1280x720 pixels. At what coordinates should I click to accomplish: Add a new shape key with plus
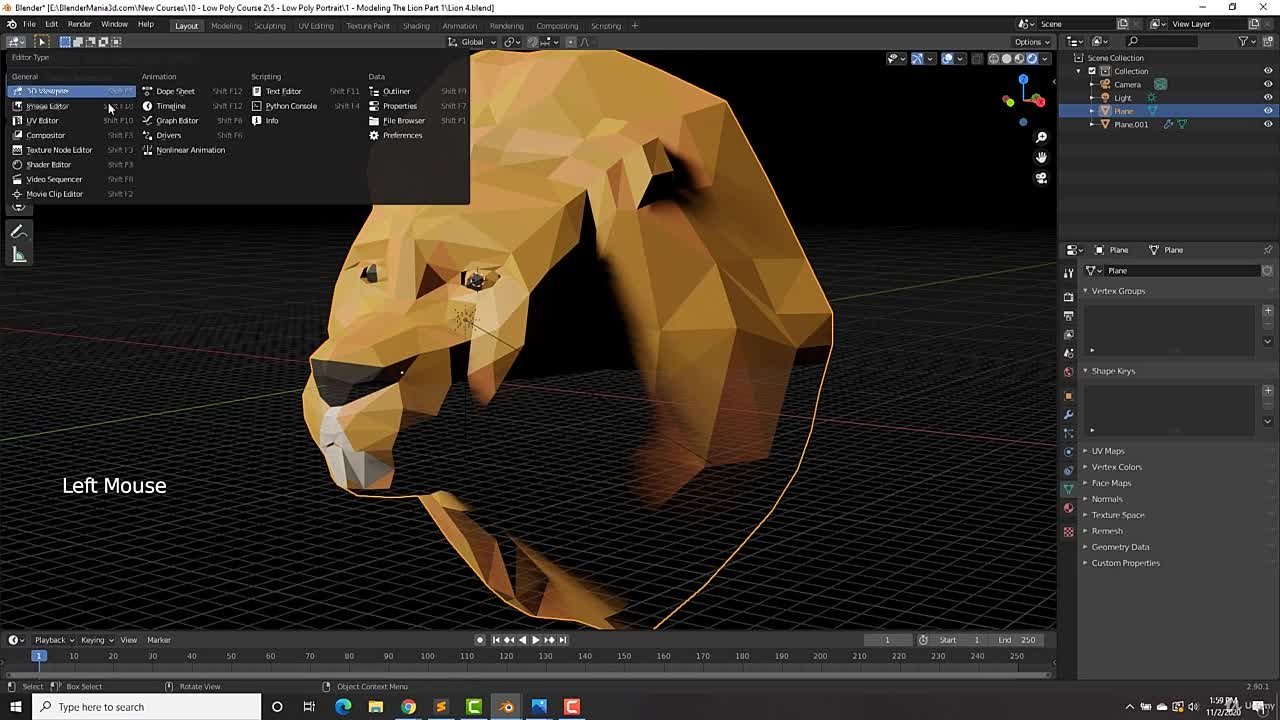(1268, 390)
